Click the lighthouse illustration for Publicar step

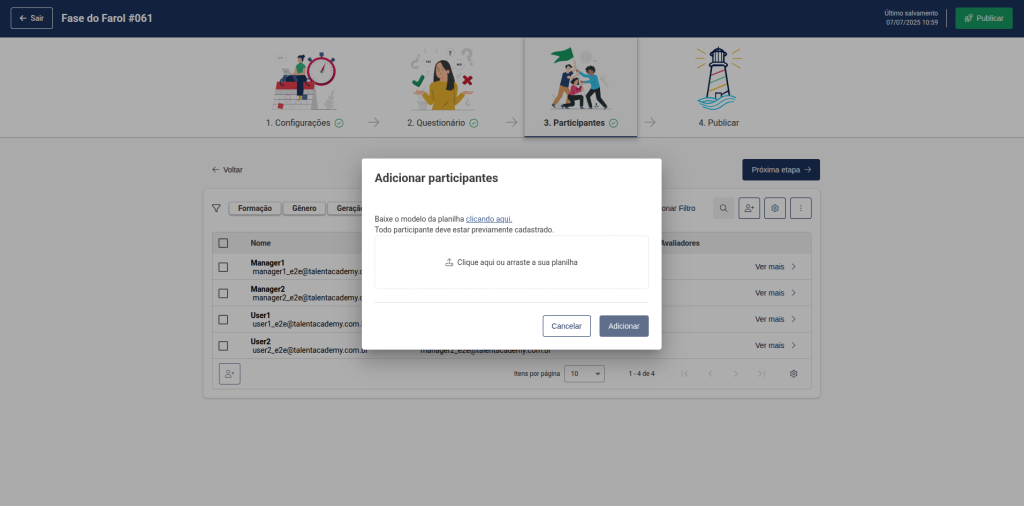point(718,78)
